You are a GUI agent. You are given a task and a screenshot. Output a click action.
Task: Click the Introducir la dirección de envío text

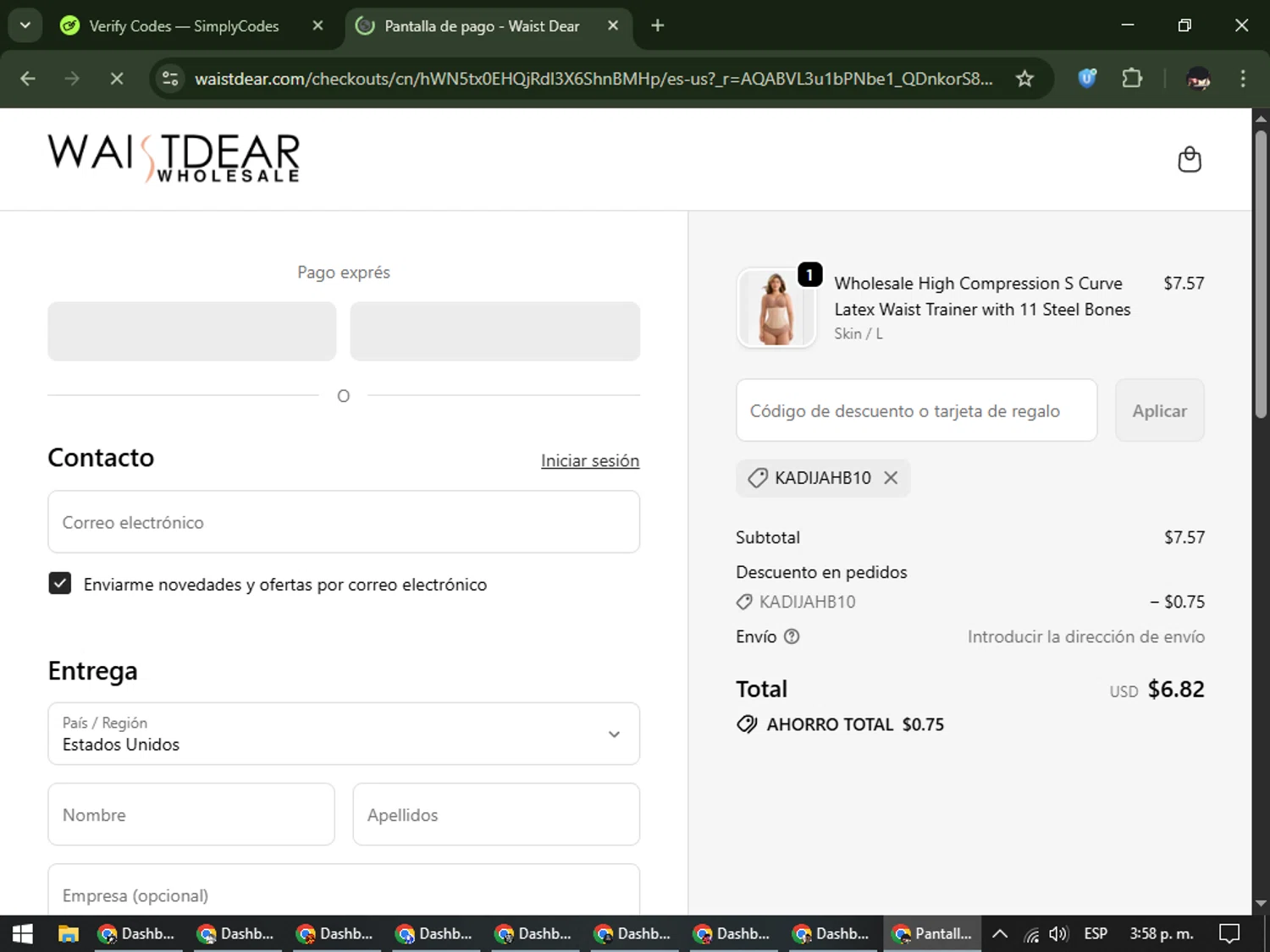point(1086,636)
